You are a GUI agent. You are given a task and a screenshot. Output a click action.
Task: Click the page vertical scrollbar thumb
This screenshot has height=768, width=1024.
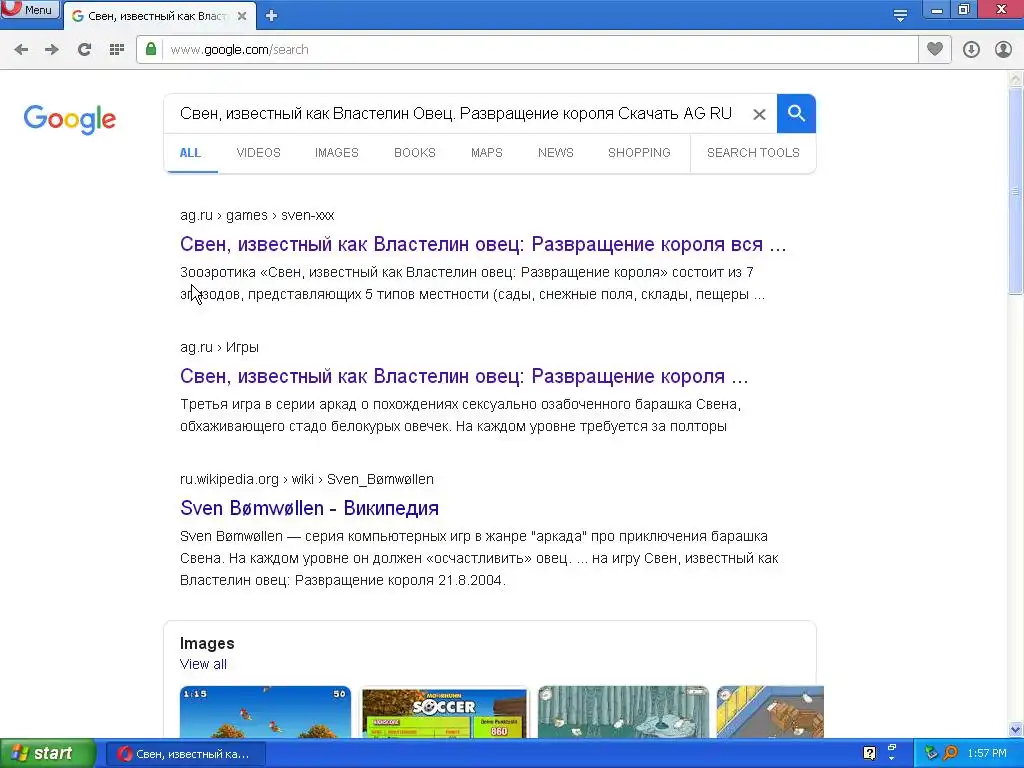click(x=1016, y=191)
